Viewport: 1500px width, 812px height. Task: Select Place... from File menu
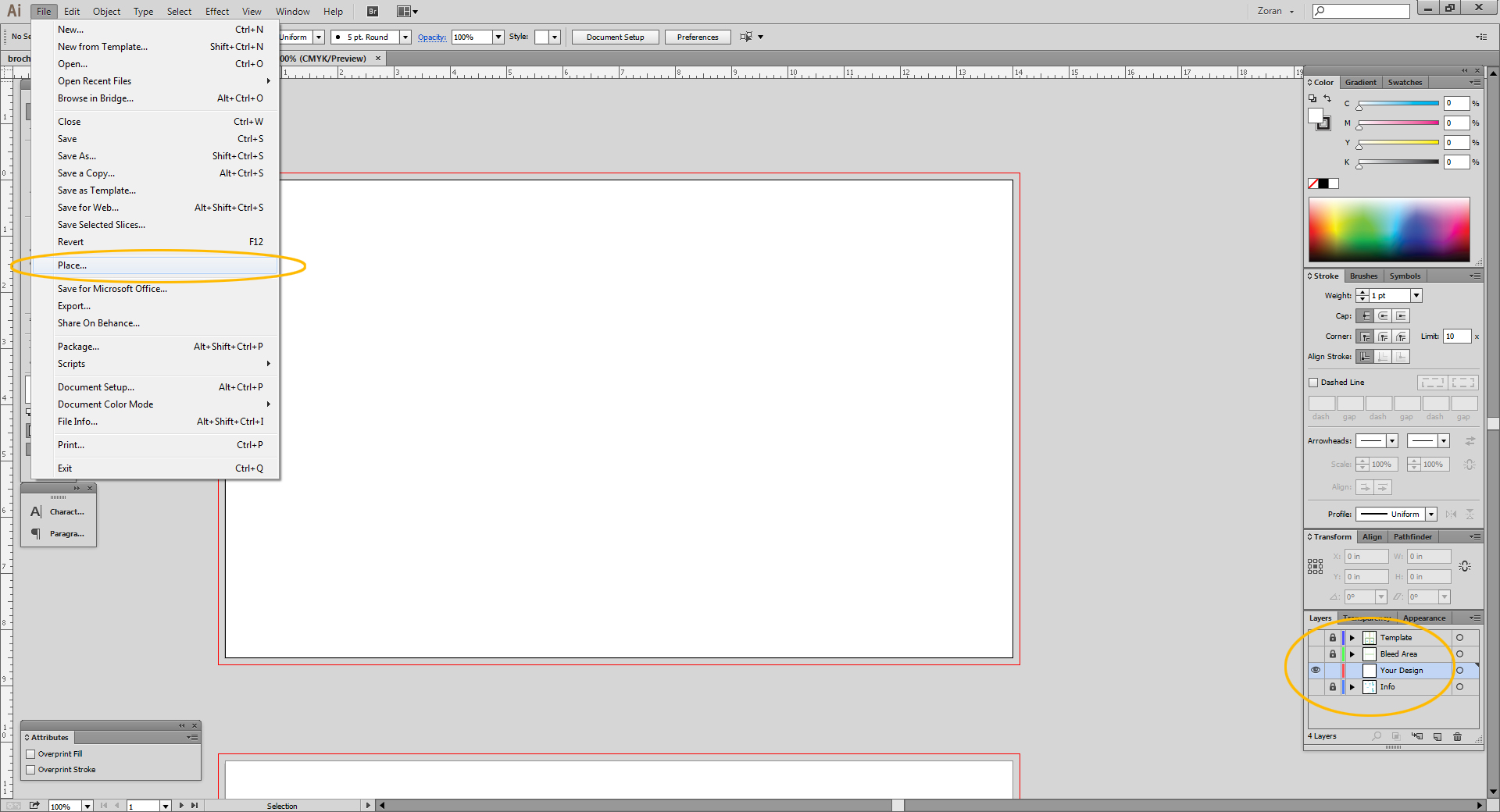coord(155,265)
